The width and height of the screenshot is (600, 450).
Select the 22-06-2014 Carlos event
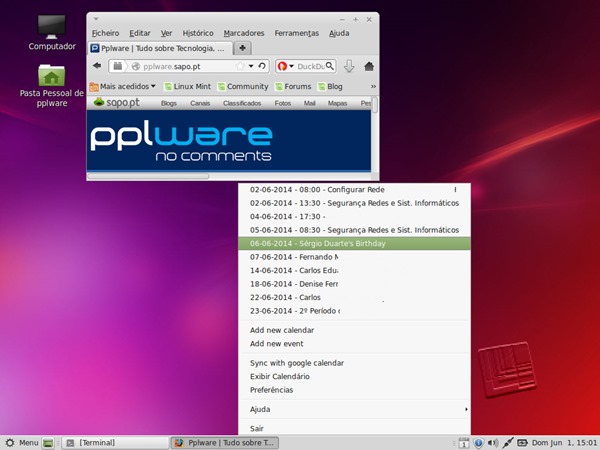[354, 297]
